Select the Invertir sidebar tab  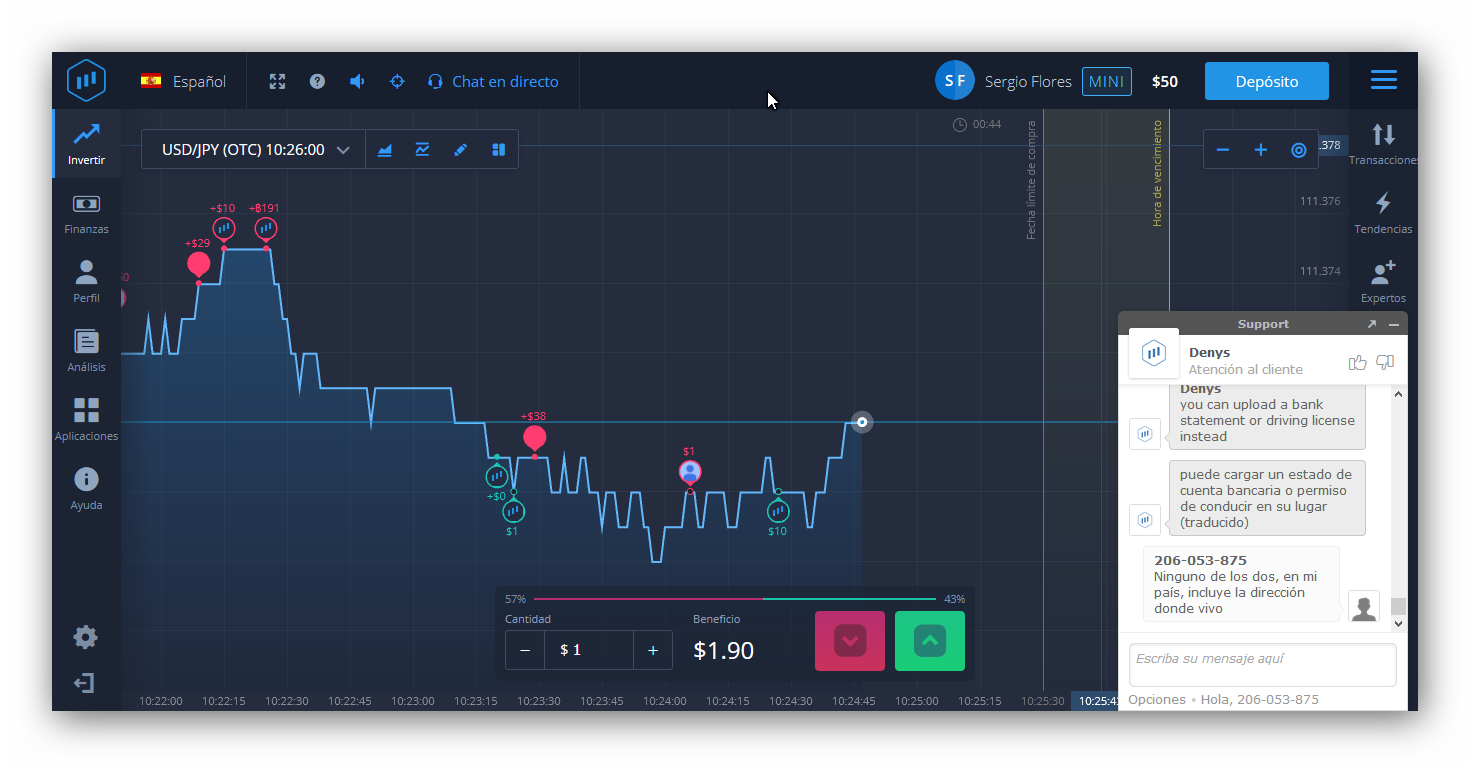click(x=87, y=143)
